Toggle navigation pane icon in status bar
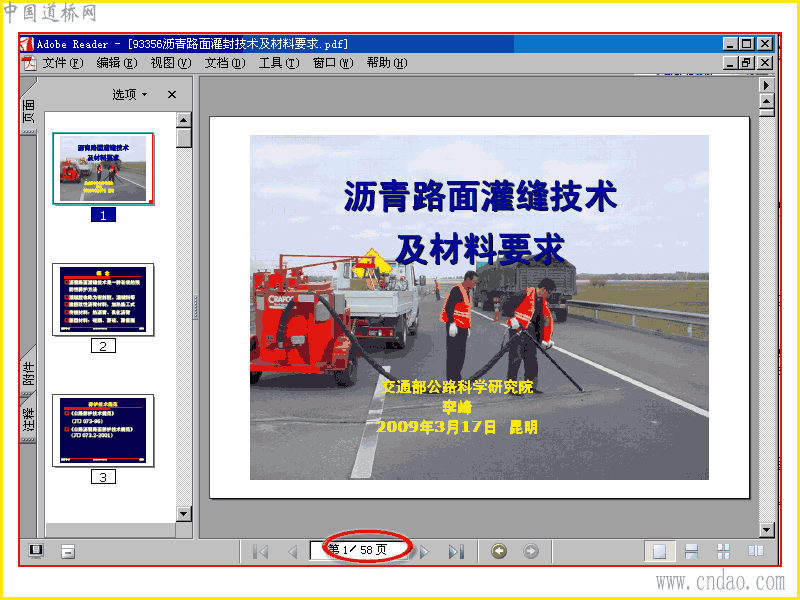 click(x=36, y=551)
